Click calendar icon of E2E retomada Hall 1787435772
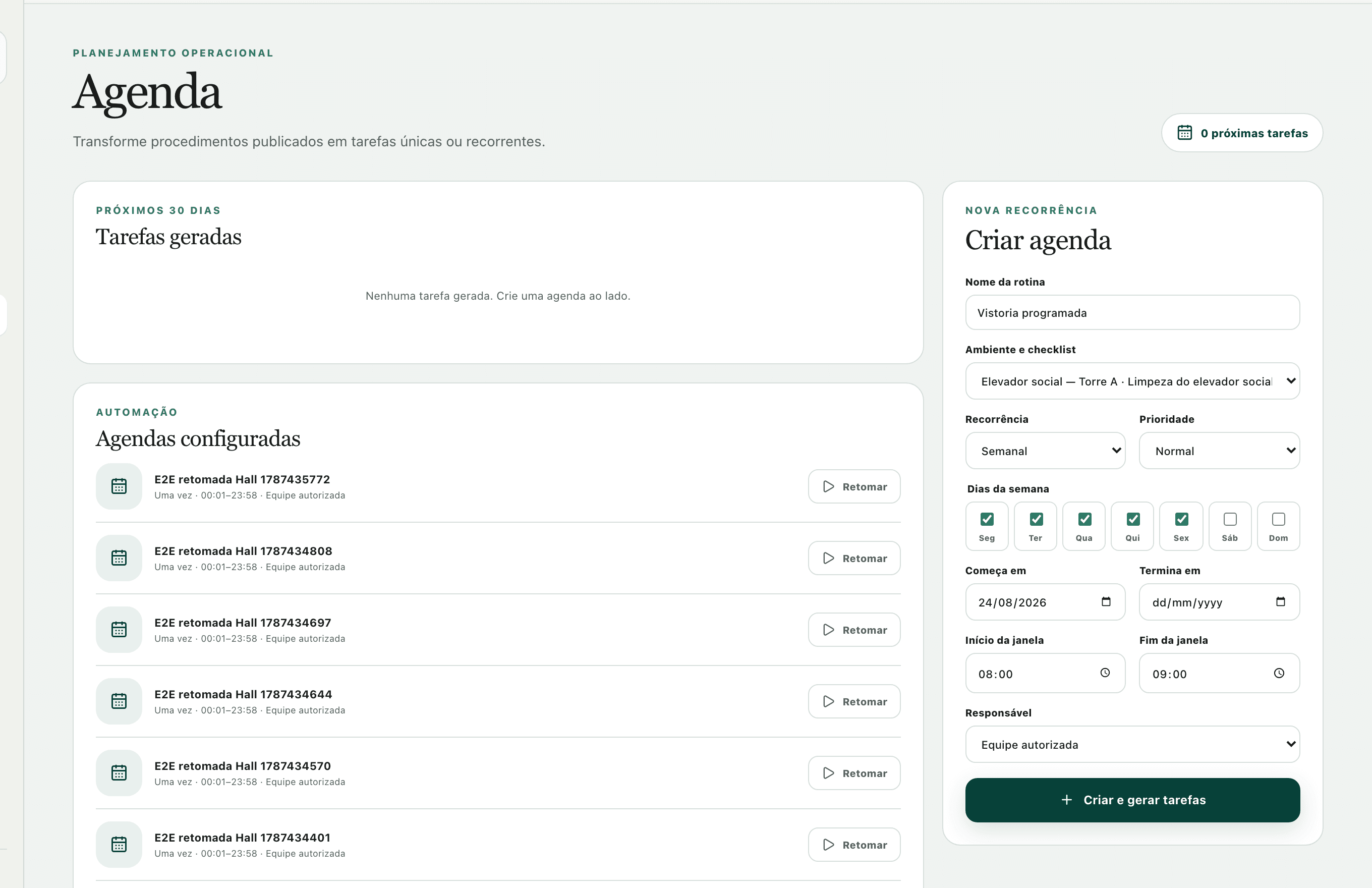The image size is (1372, 888). pos(119,486)
